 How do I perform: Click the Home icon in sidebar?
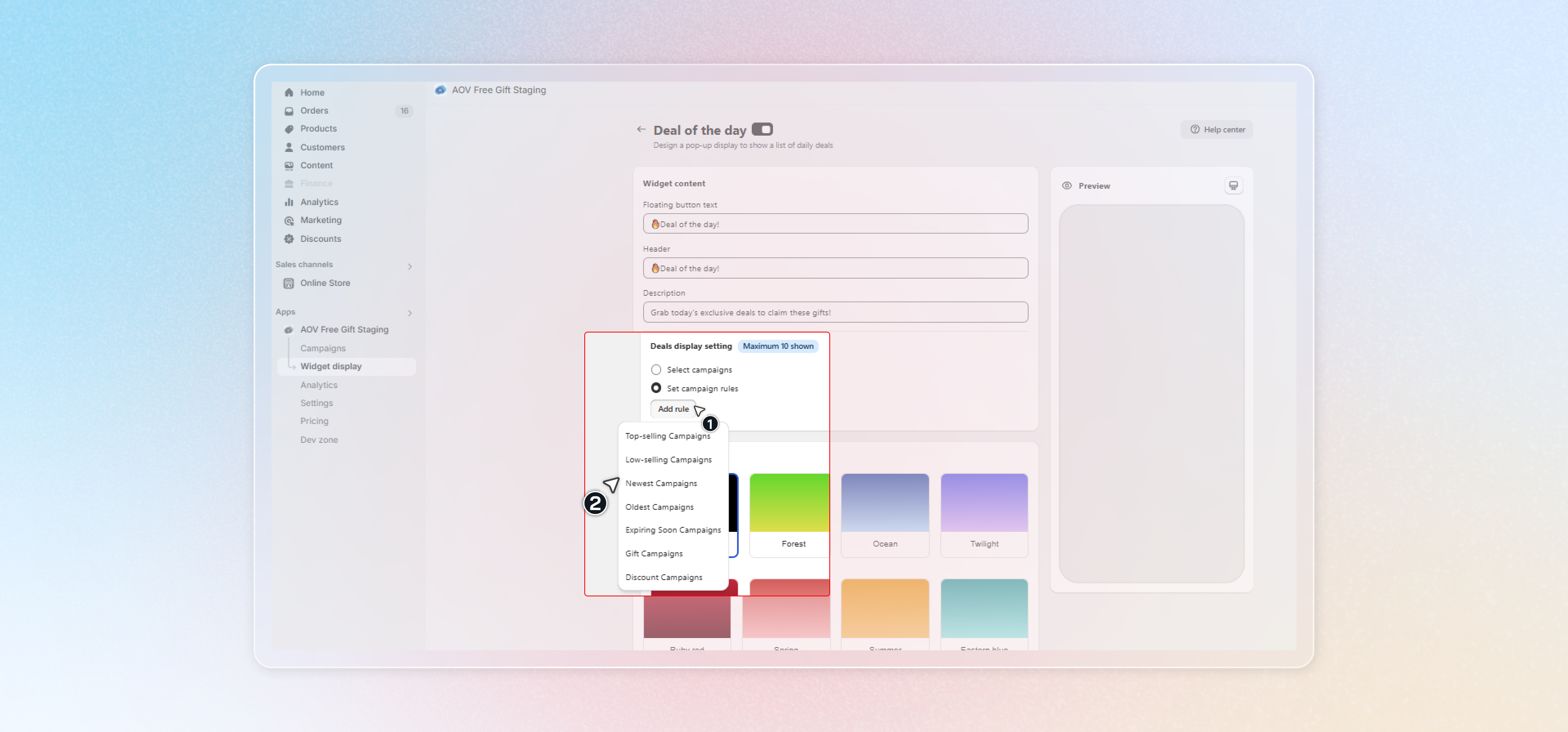[x=289, y=93]
